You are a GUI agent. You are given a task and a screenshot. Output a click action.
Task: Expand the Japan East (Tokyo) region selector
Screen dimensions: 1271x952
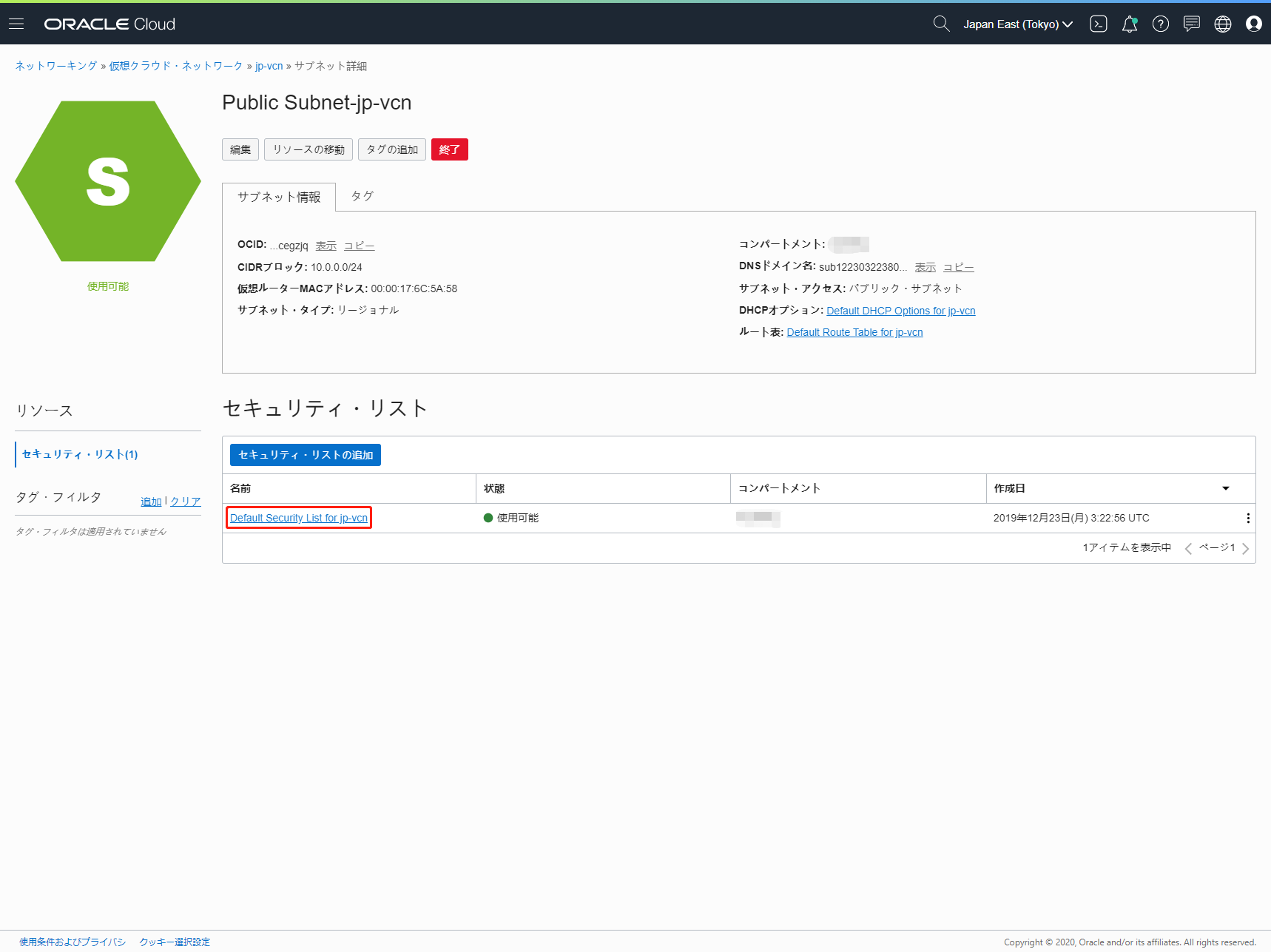[x=1017, y=24]
